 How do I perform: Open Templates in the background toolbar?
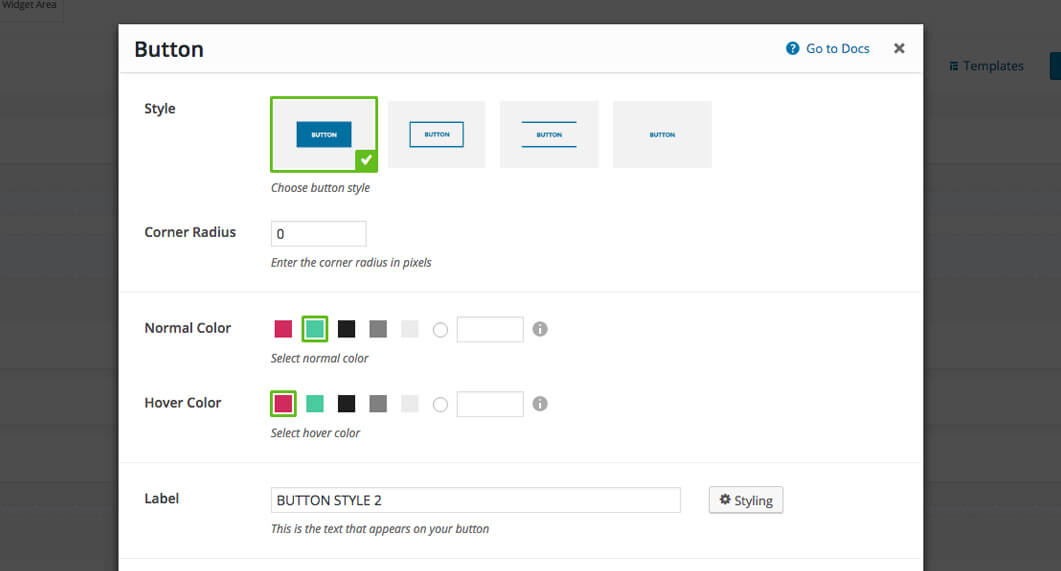(x=985, y=66)
